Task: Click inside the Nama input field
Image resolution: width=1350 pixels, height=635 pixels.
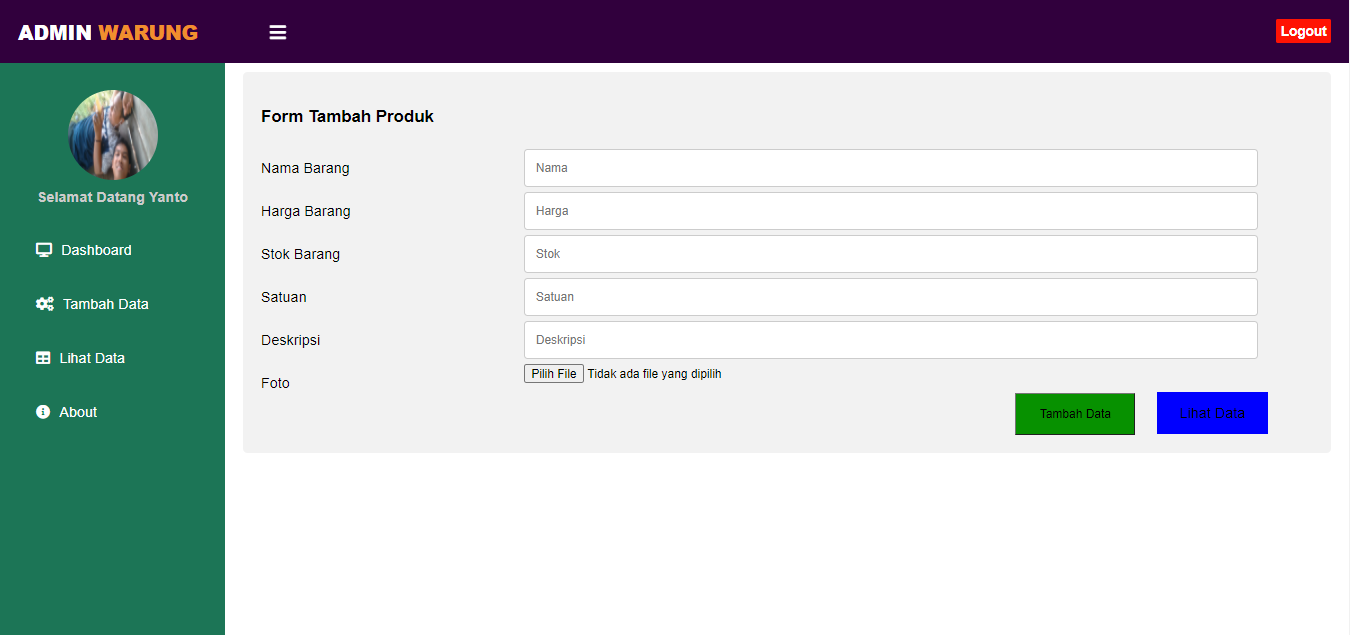Action: point(890,167)
